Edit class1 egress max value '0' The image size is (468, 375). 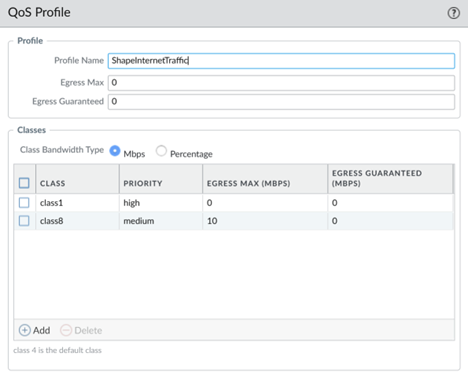265,203
